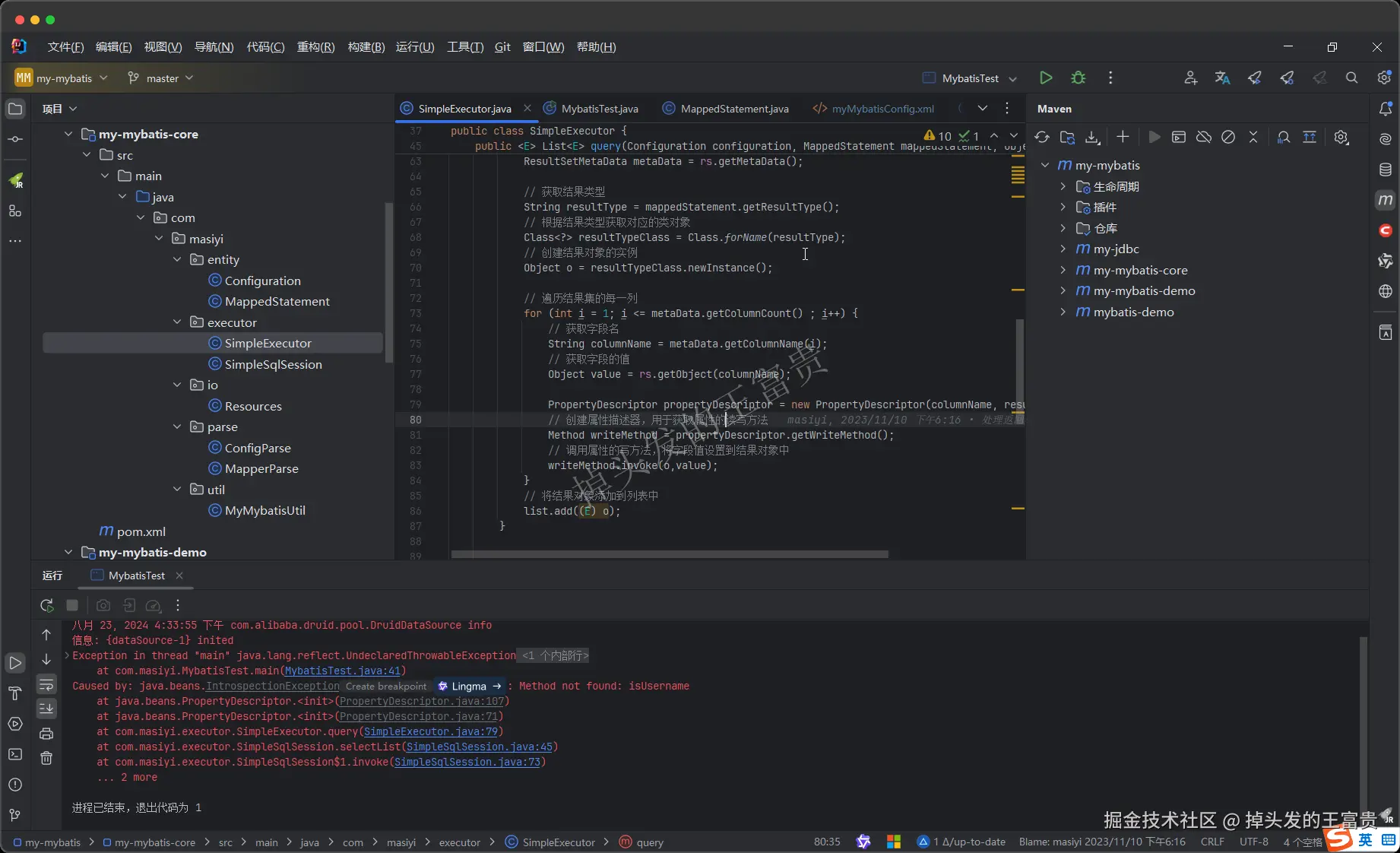Start debugging with the bug icon
Image resolution: width=1400 pixels, height=853 pixels.
point(1078,78)
